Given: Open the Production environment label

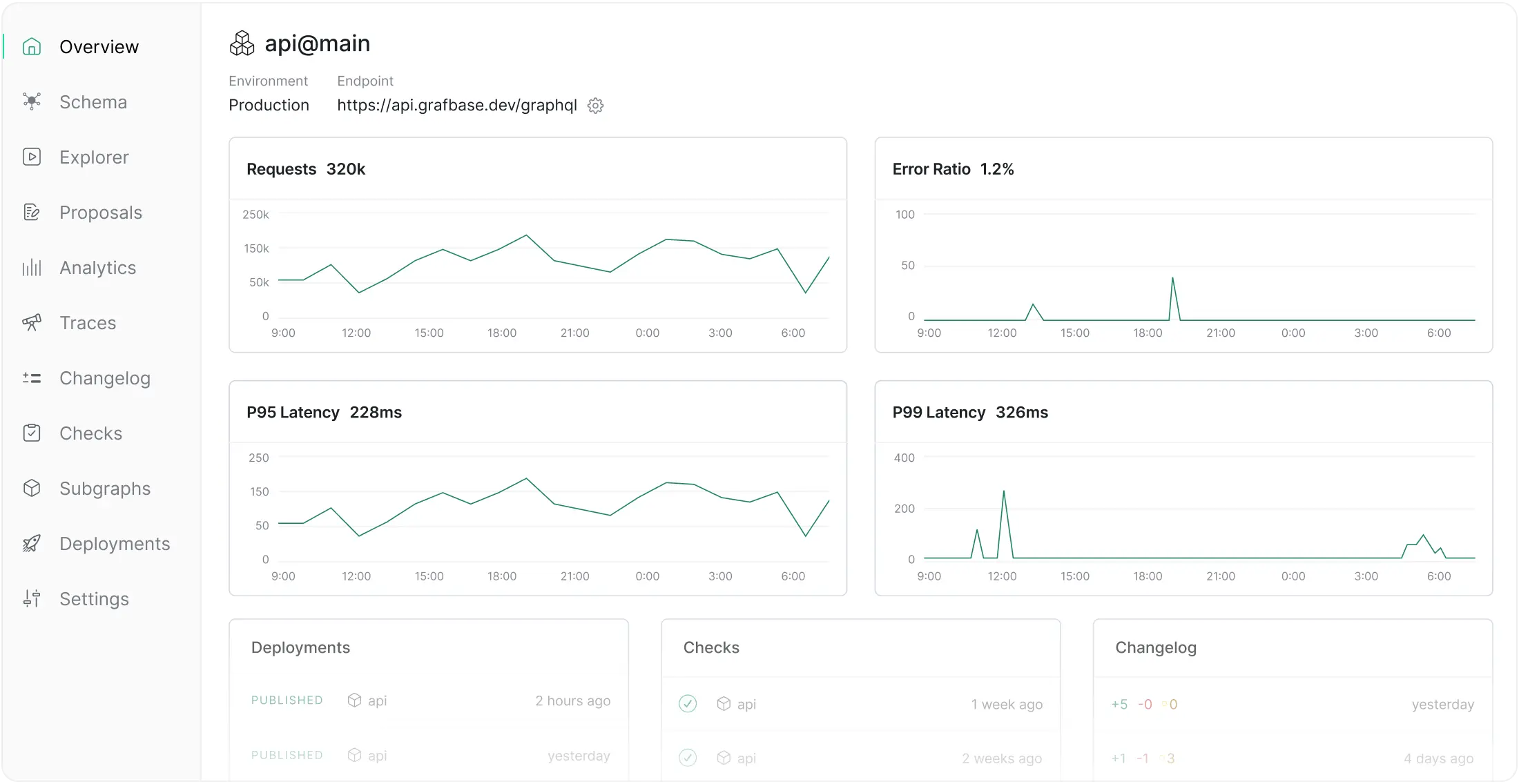Looking at the screenshot, I should pyautogui.click(x=269, y=105).
